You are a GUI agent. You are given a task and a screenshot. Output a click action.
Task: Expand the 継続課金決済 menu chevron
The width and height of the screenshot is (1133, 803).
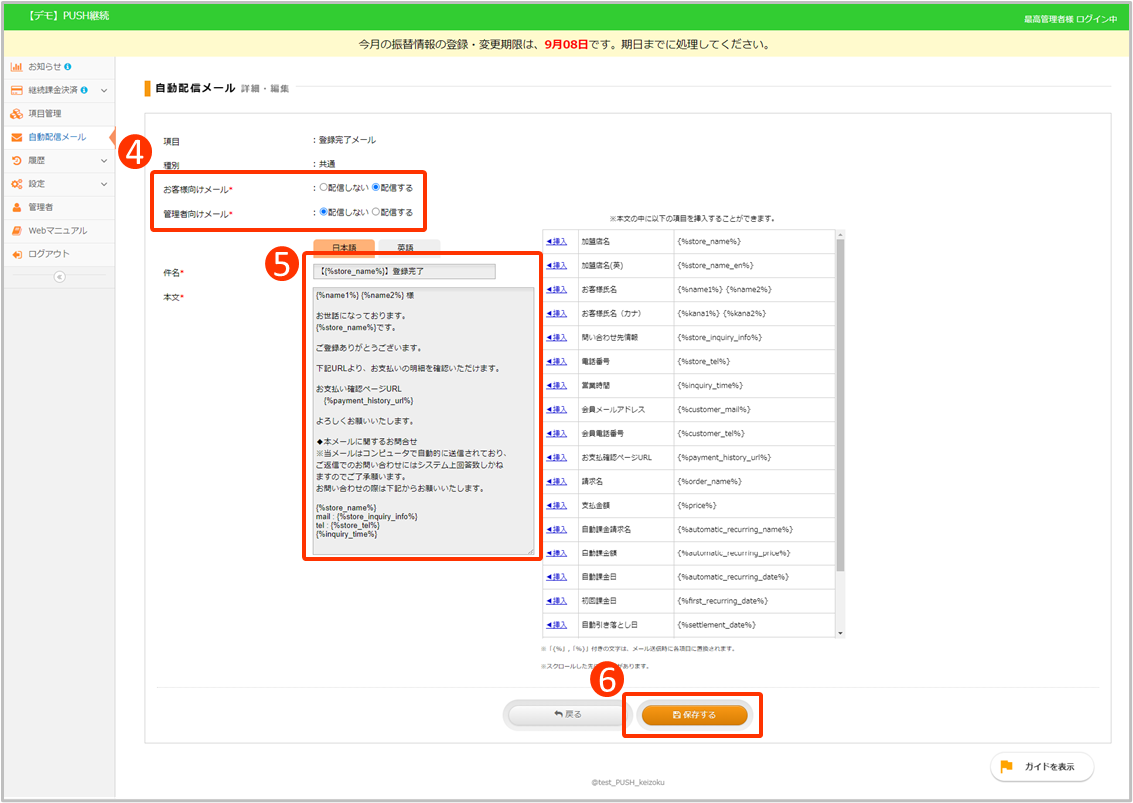pos(104,91)
